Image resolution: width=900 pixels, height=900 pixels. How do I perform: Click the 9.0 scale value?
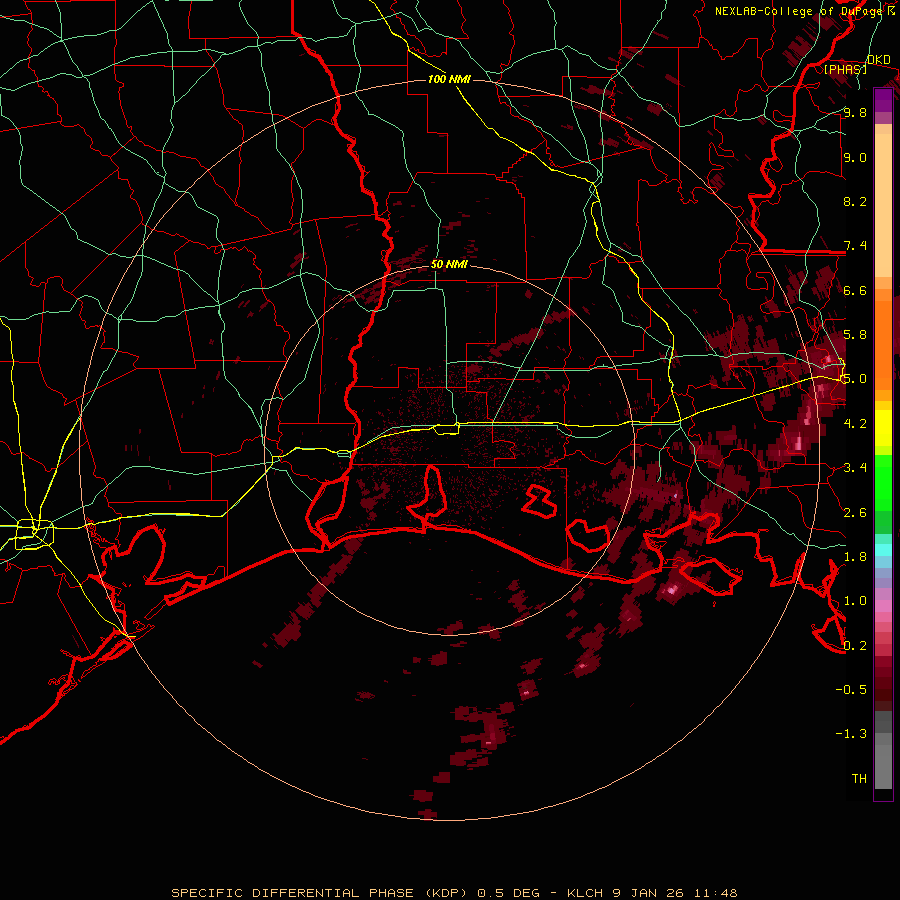click(855, 157)
